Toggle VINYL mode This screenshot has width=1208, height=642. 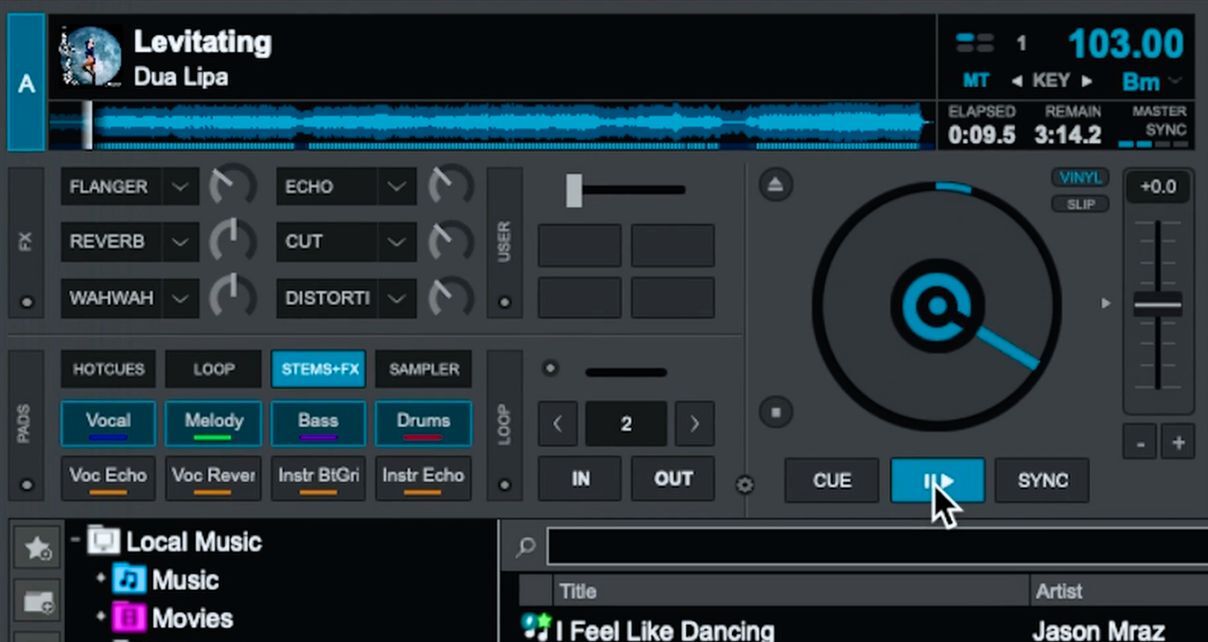(1080, 178)
